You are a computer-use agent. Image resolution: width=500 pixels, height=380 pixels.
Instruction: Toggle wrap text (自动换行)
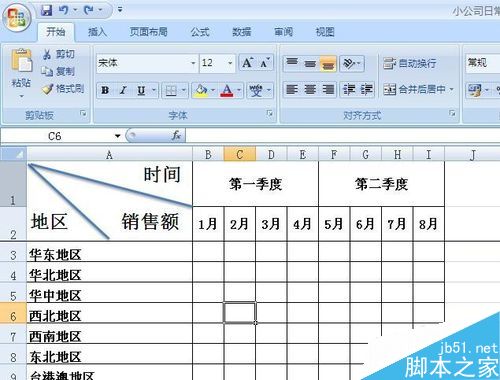(x=410, y=63)
